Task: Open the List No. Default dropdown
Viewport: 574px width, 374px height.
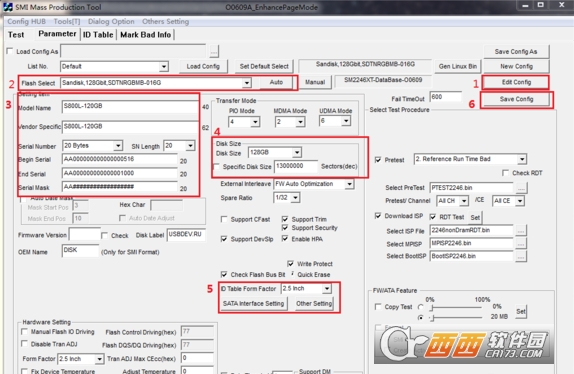Action: [164, 67]
